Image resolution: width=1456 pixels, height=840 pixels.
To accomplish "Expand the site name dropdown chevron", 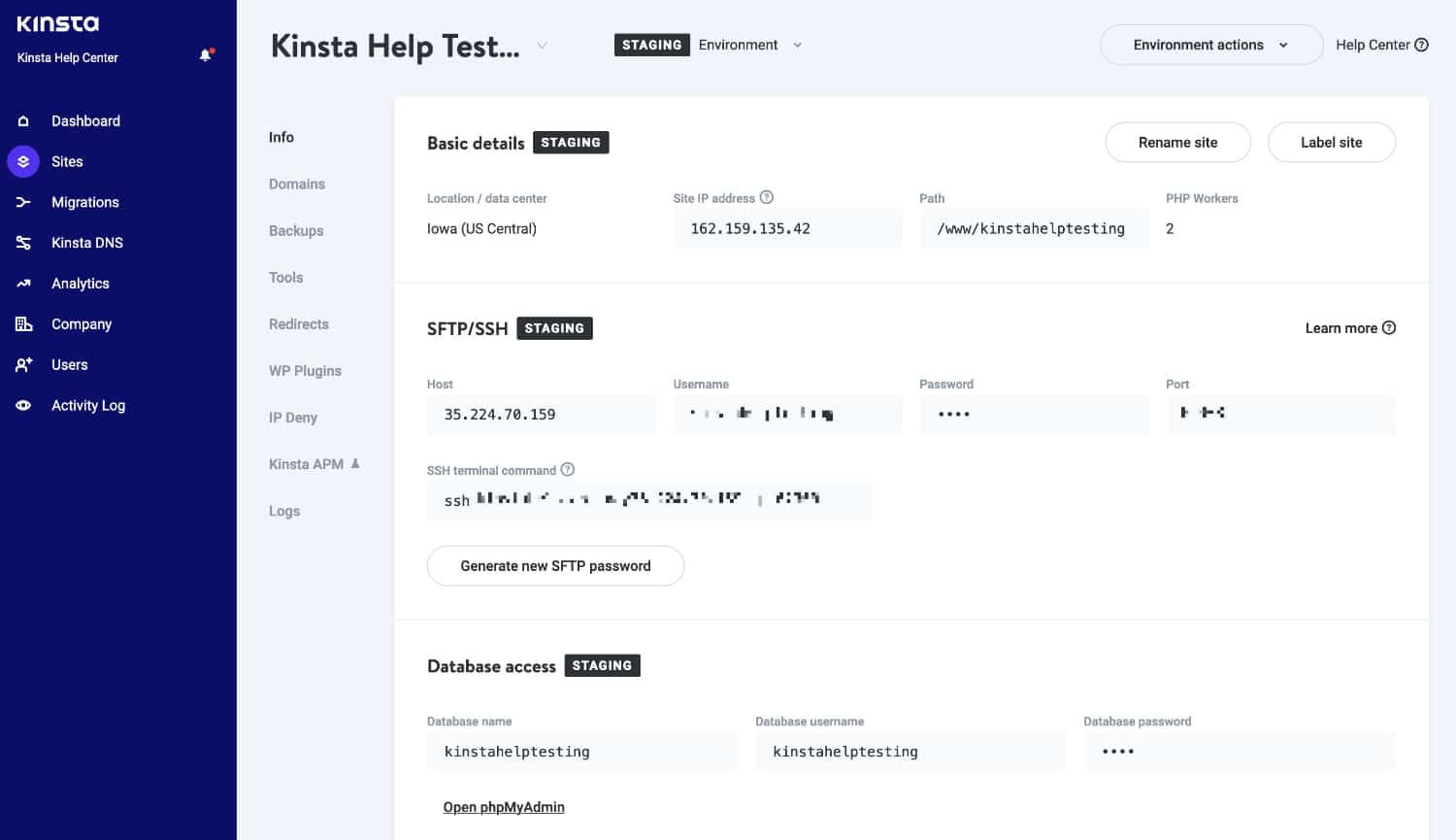I will (543, 46).
